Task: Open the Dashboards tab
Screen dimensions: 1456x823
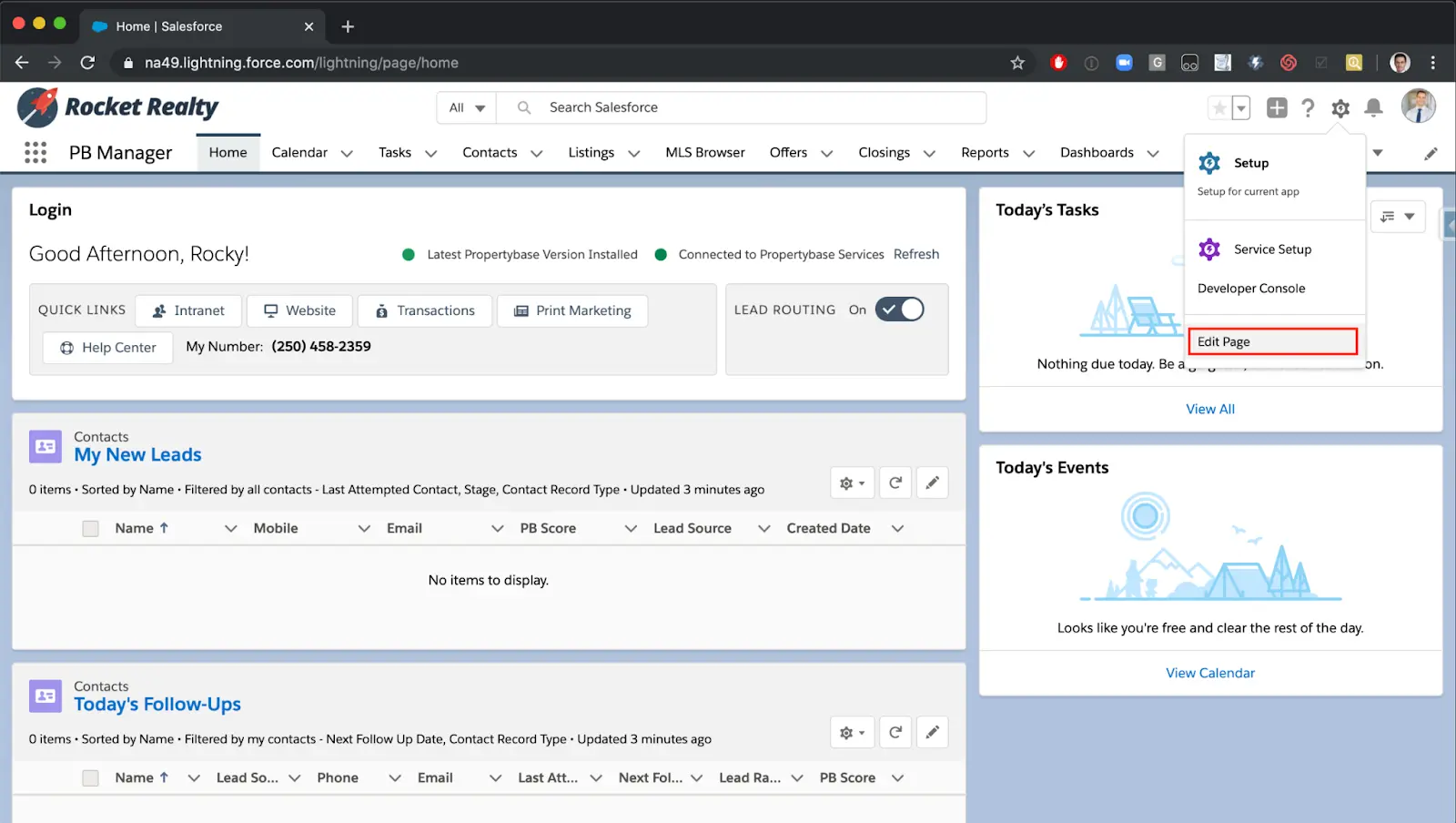Action: [1097, 153]
